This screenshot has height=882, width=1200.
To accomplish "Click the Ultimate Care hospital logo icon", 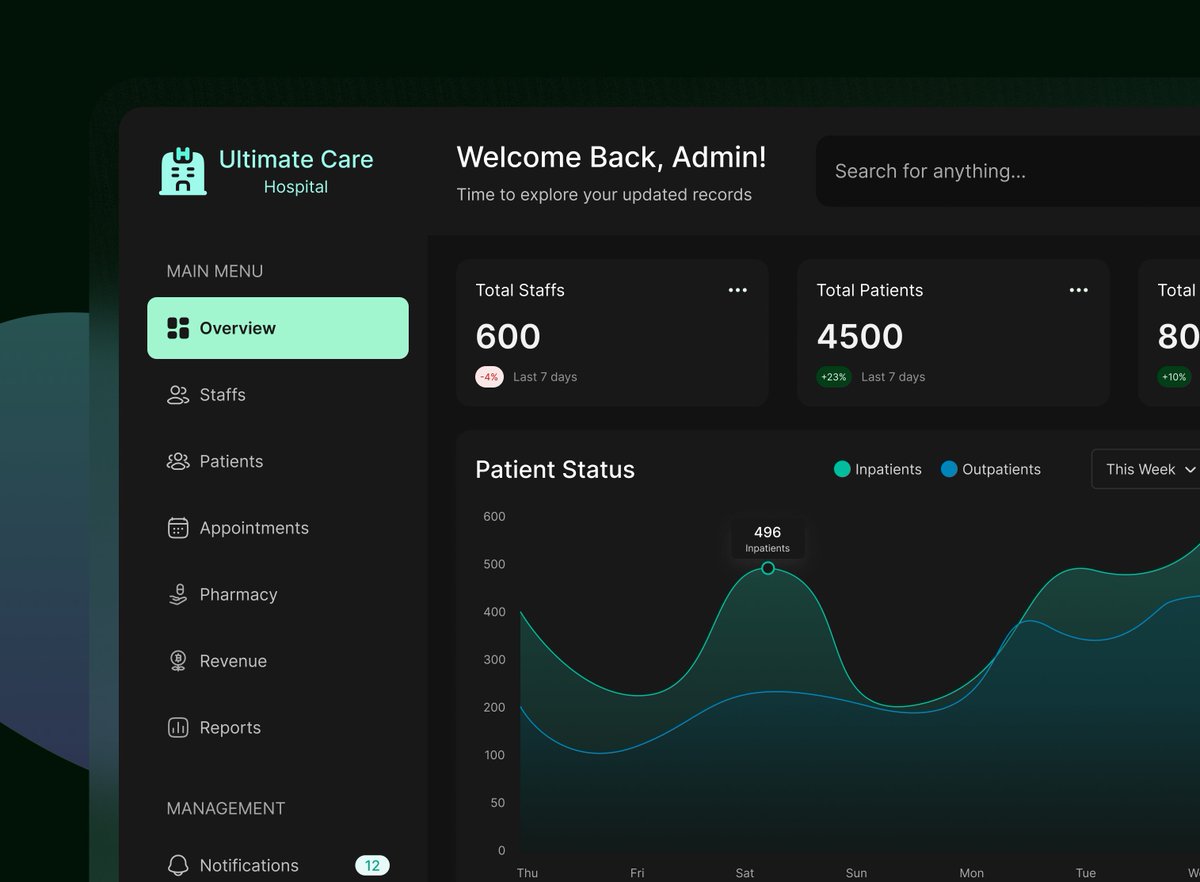I will (x=183, y=171).
